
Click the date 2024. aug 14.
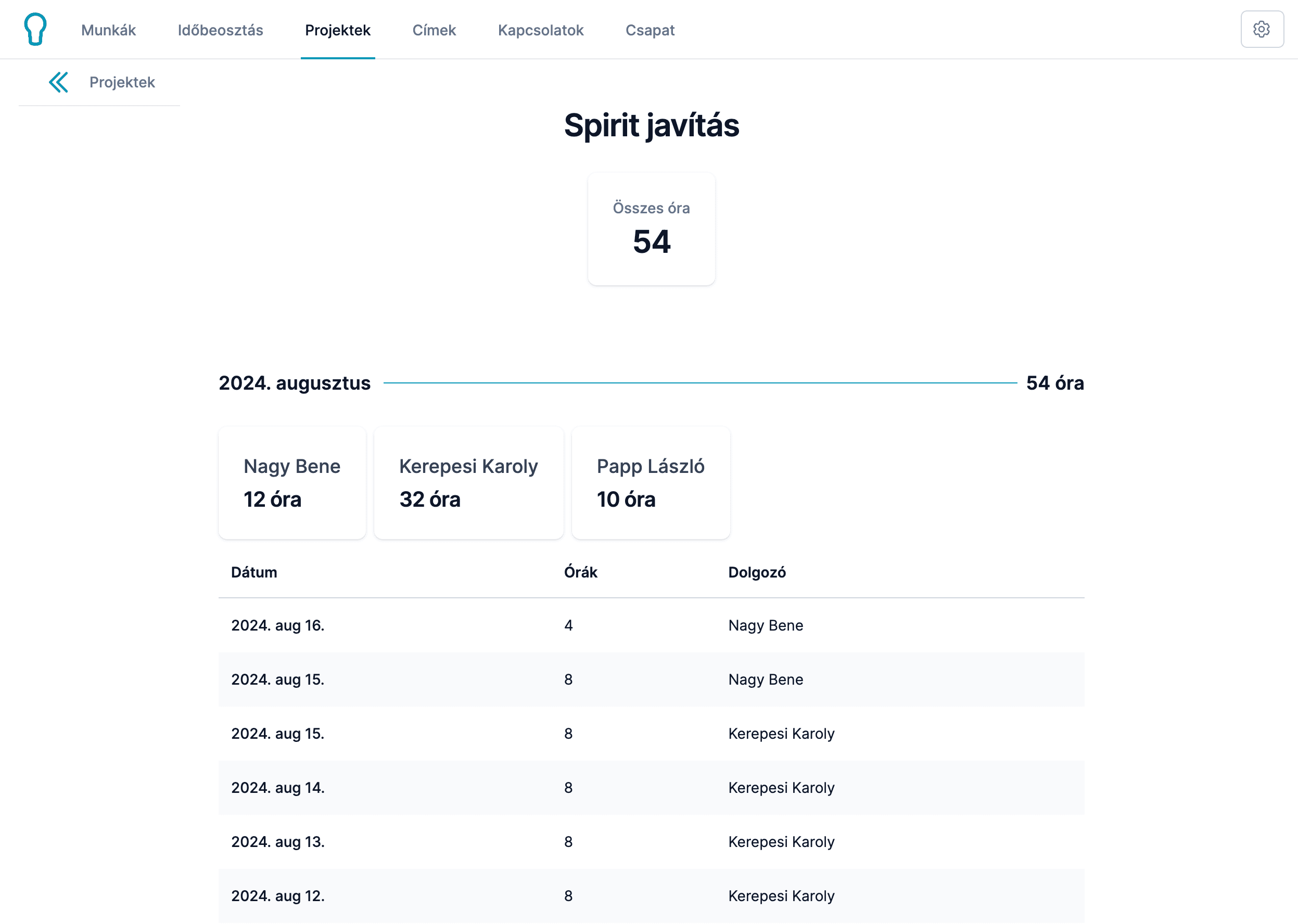click(x=278, y=788)
